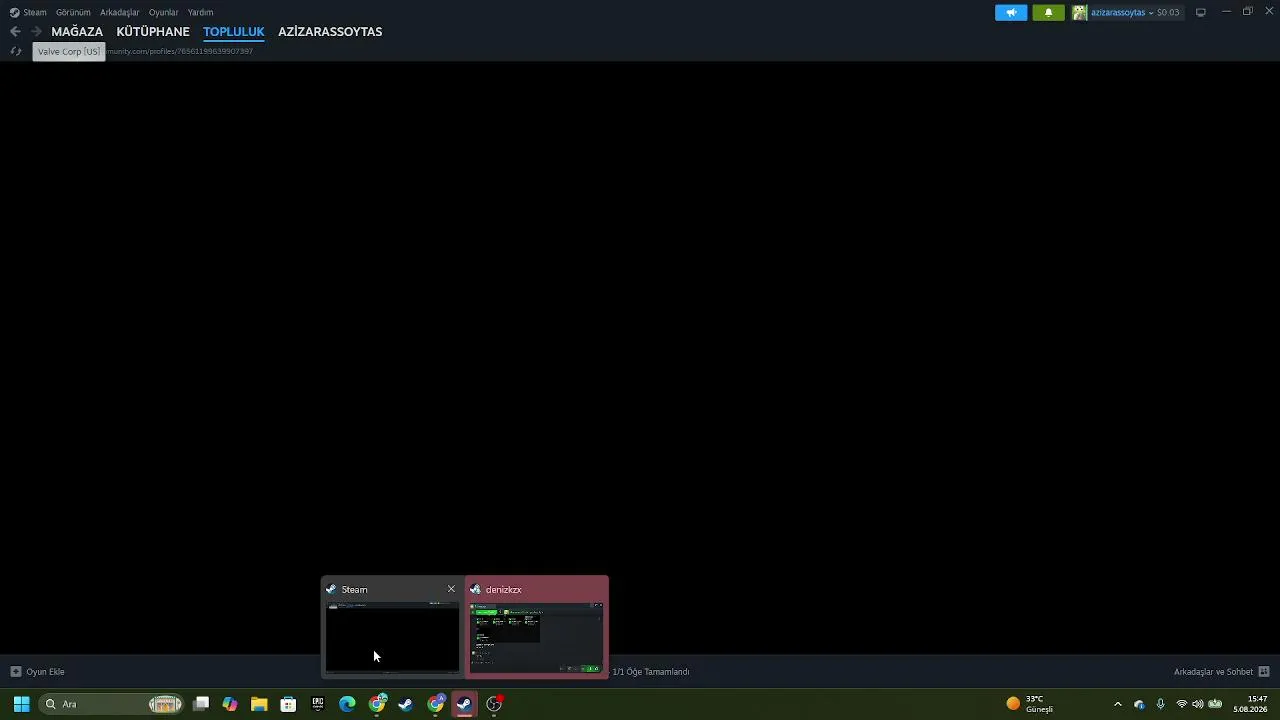Select the Steam window preview thumbnail
1280x720 pixels.
pos(392,637)
